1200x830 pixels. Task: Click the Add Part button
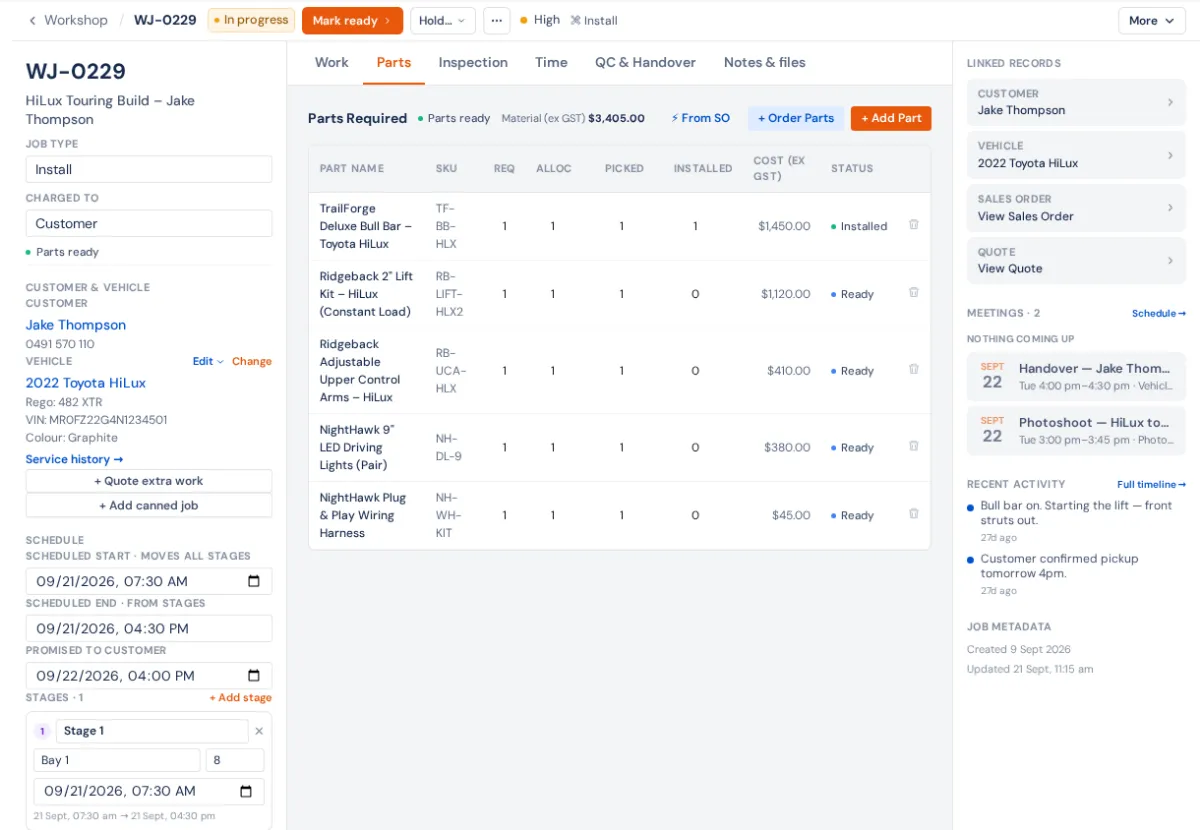click(x=891, y=118)
